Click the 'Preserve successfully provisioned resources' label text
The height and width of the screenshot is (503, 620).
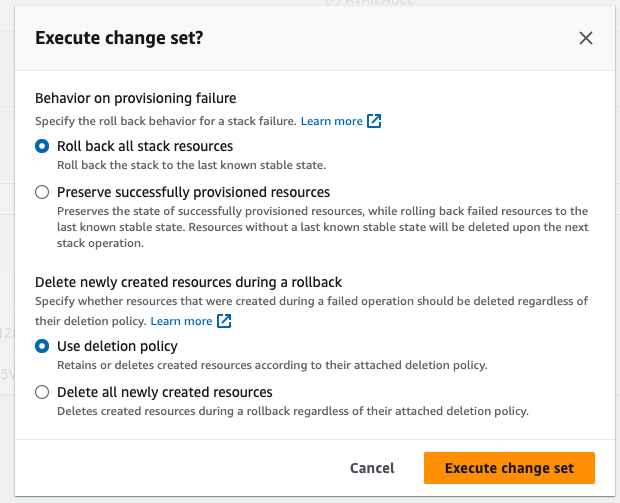coord(194,192)
